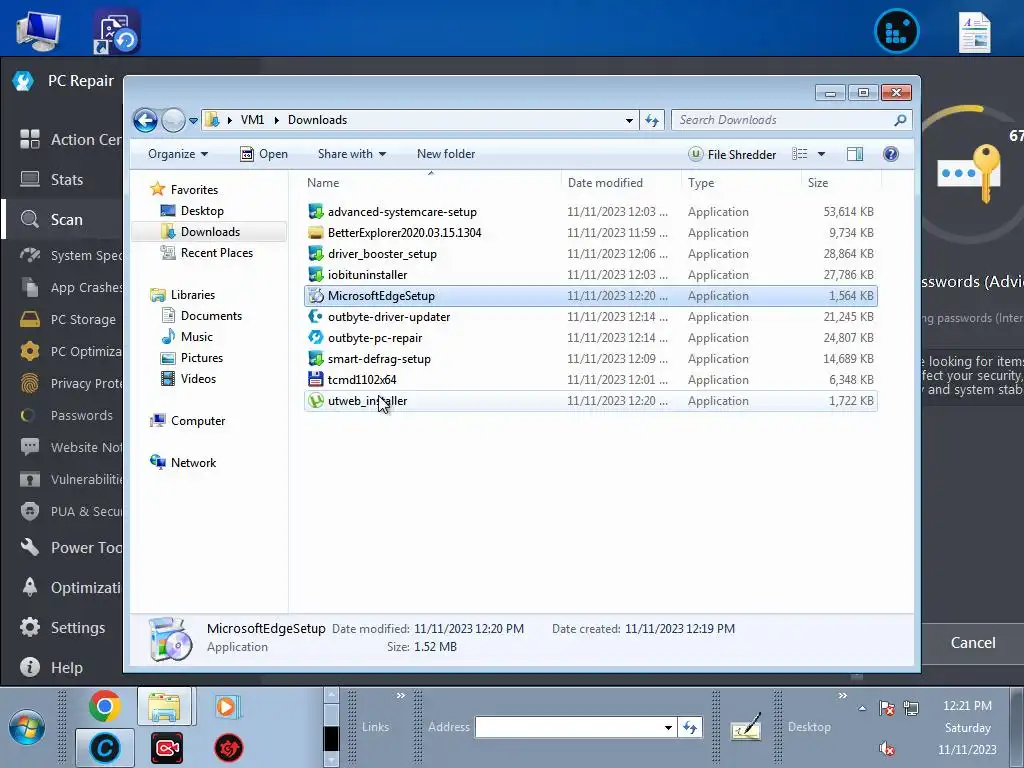The height and width of the screenshot is (768, 1024).
Task: Click the Windows Start orb
Action: [x=27, y=727]
